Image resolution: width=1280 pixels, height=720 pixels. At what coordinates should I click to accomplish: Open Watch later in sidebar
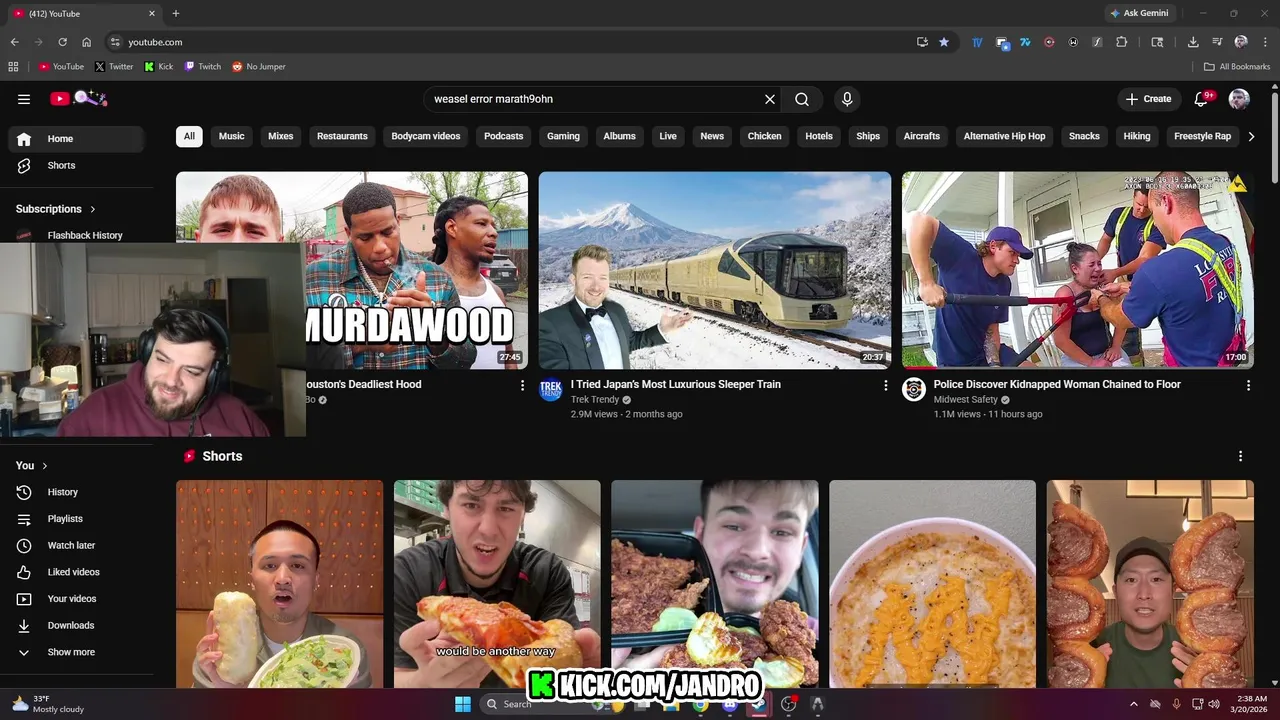point(76,545)
